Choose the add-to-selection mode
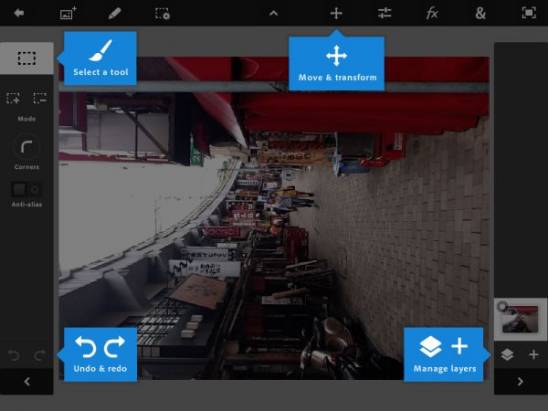This screenshot has width=548, height=411. pyautogui.click(x=13, y=98)
